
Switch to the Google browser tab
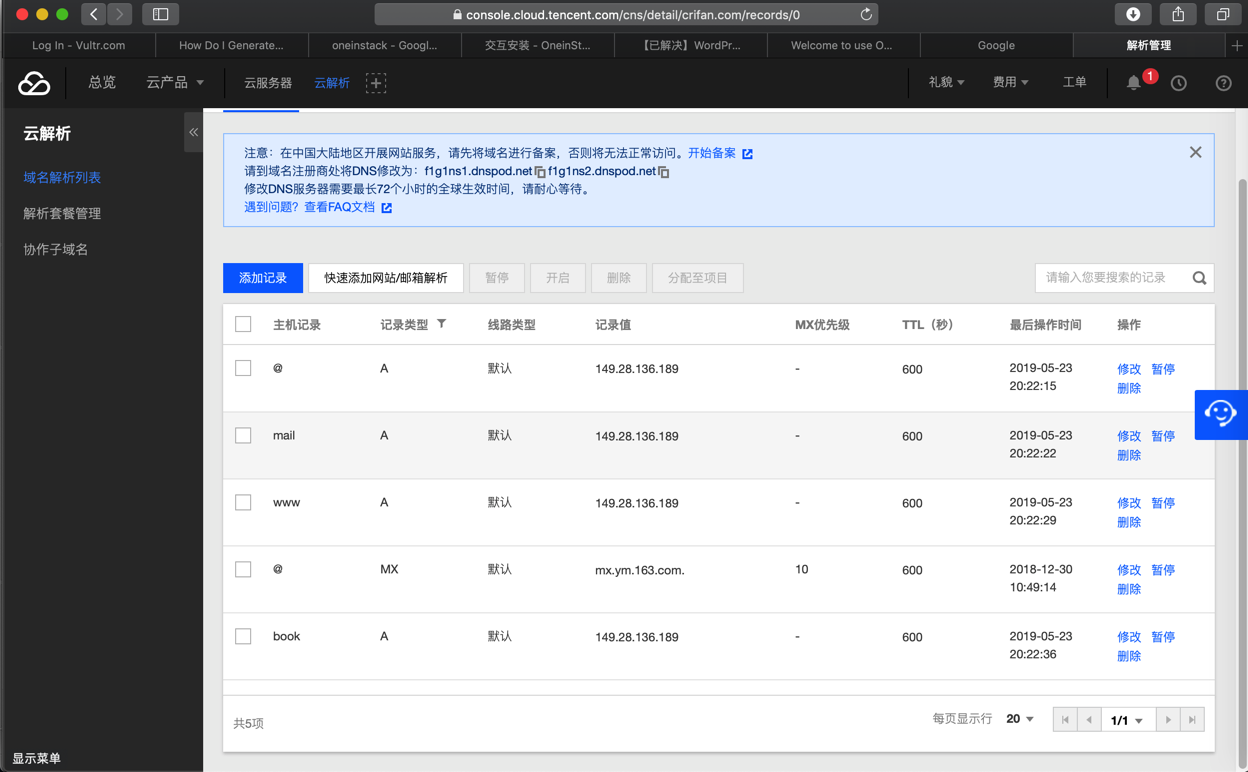tap(995, 45)
